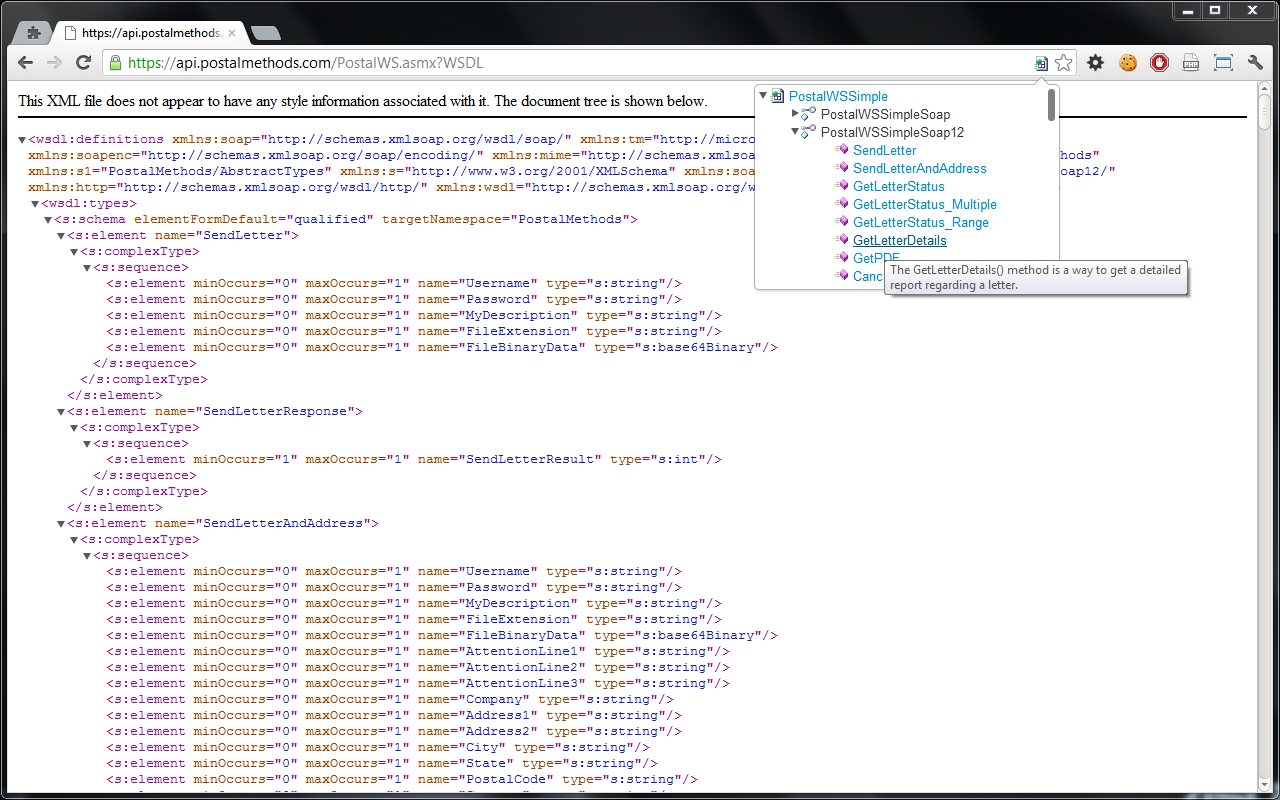Collapse the s:schema node
The image size is (1280, 800).
coord(47,220)
